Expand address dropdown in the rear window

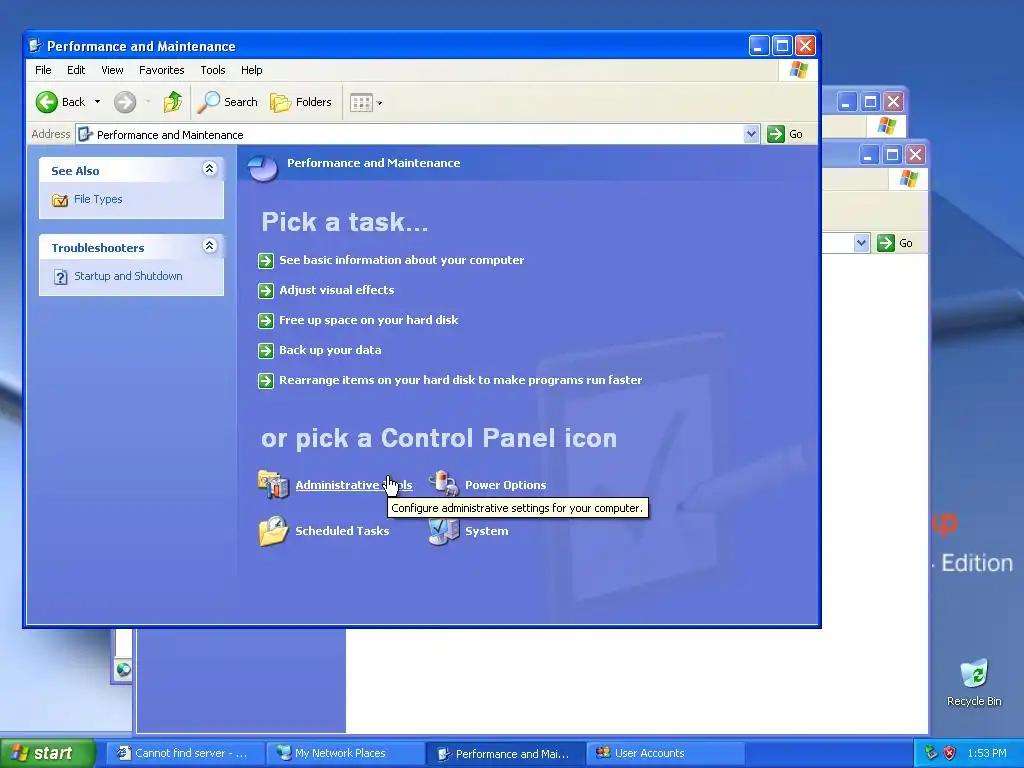[861, 243]
